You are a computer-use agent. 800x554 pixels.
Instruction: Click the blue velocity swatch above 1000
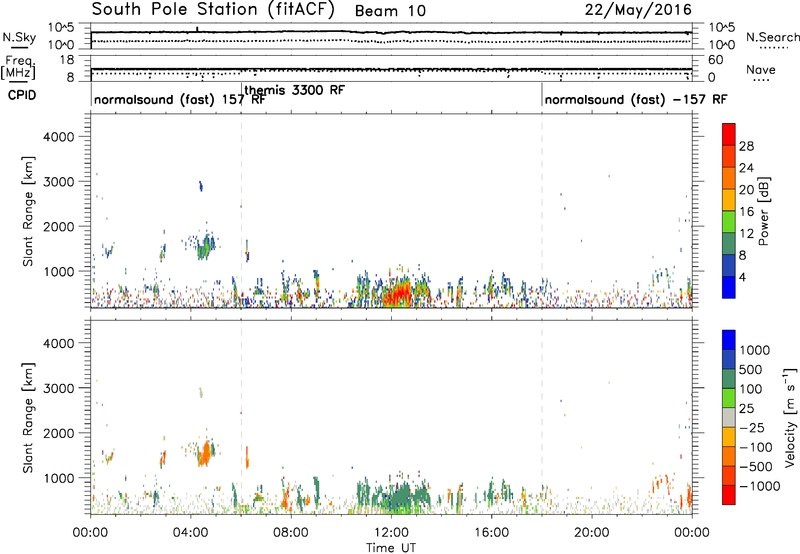729,340
